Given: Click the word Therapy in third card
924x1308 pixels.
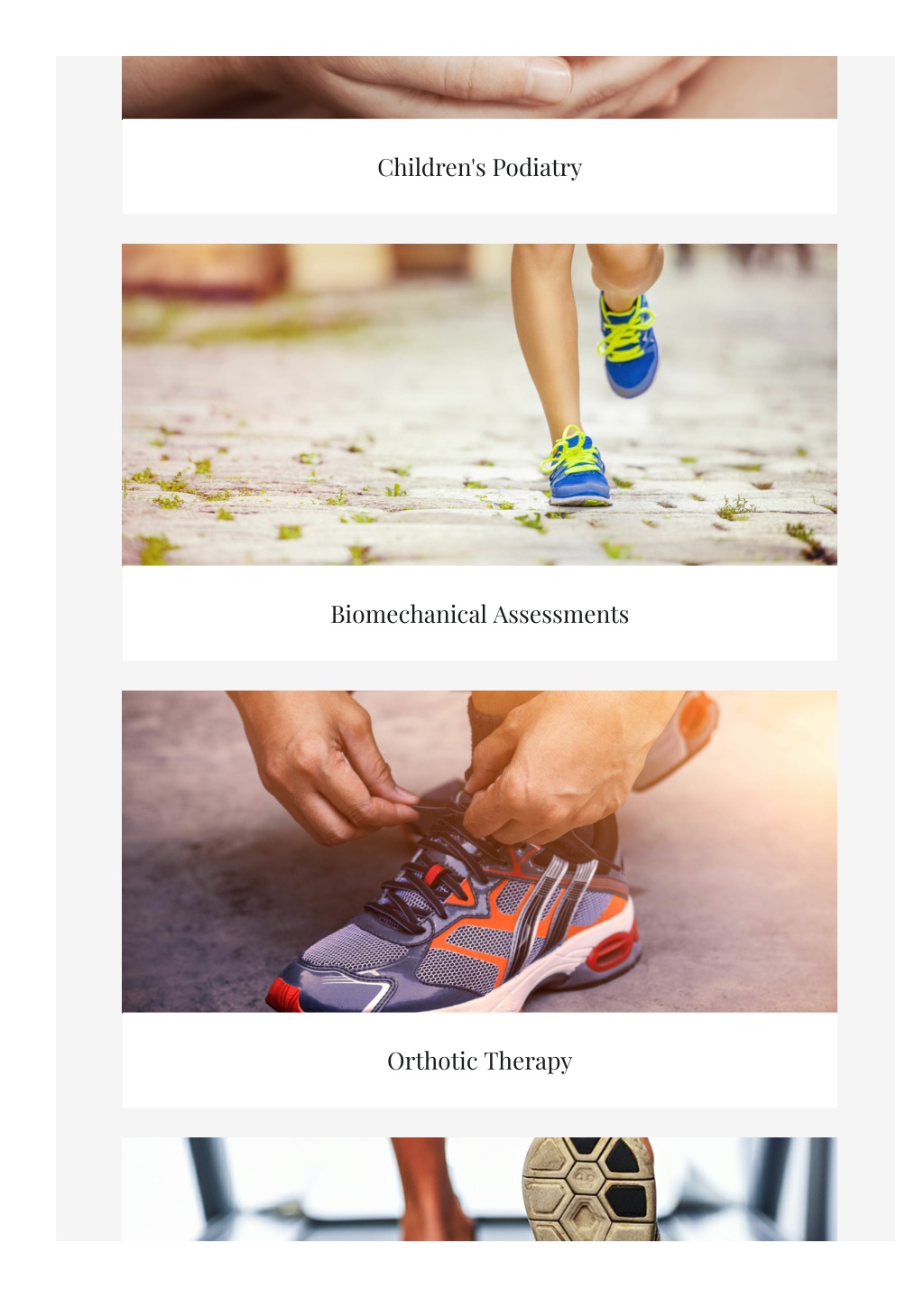Looking at the screenshot, I should tap(528, 1062).
